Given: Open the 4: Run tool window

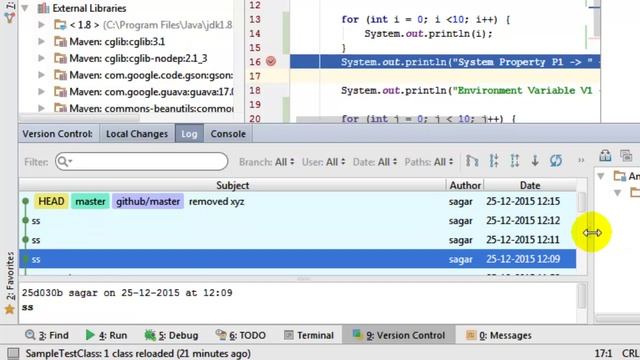Looking at the screenshot, I should coord(107,336).
